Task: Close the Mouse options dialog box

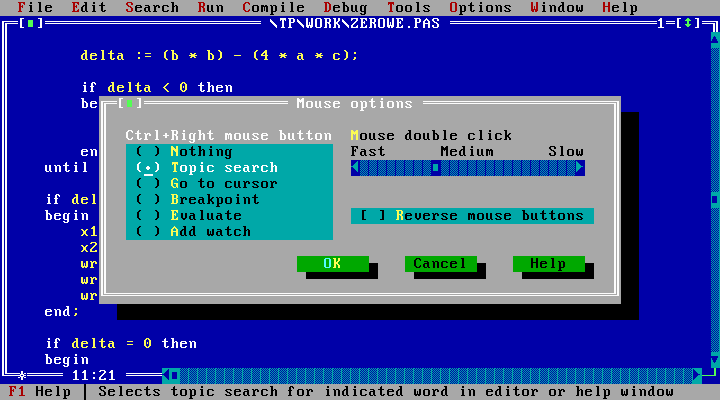Action: (x=128, y=103)
